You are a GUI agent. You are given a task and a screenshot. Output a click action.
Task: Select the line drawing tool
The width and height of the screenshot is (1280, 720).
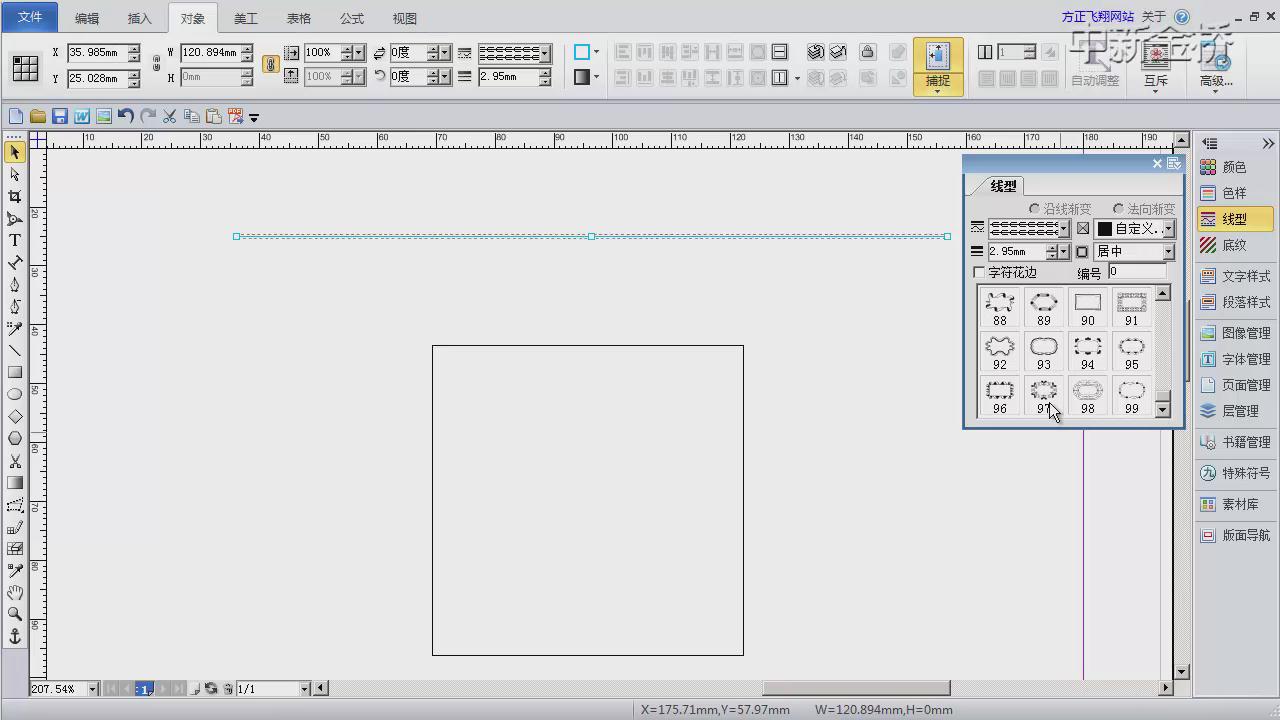click(x=15, y=350)
